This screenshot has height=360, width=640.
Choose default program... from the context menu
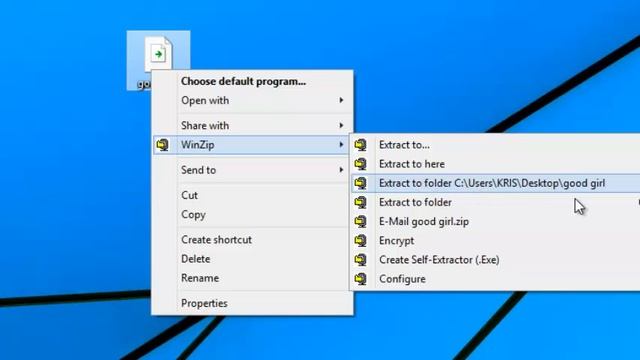click(252, 81)
